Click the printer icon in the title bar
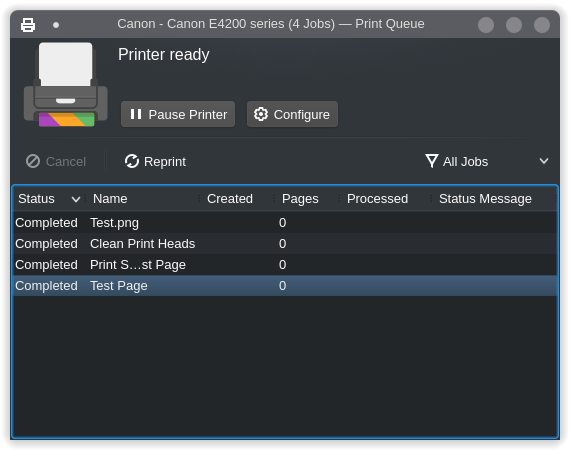570x450 pixels. tap(28, 25)
